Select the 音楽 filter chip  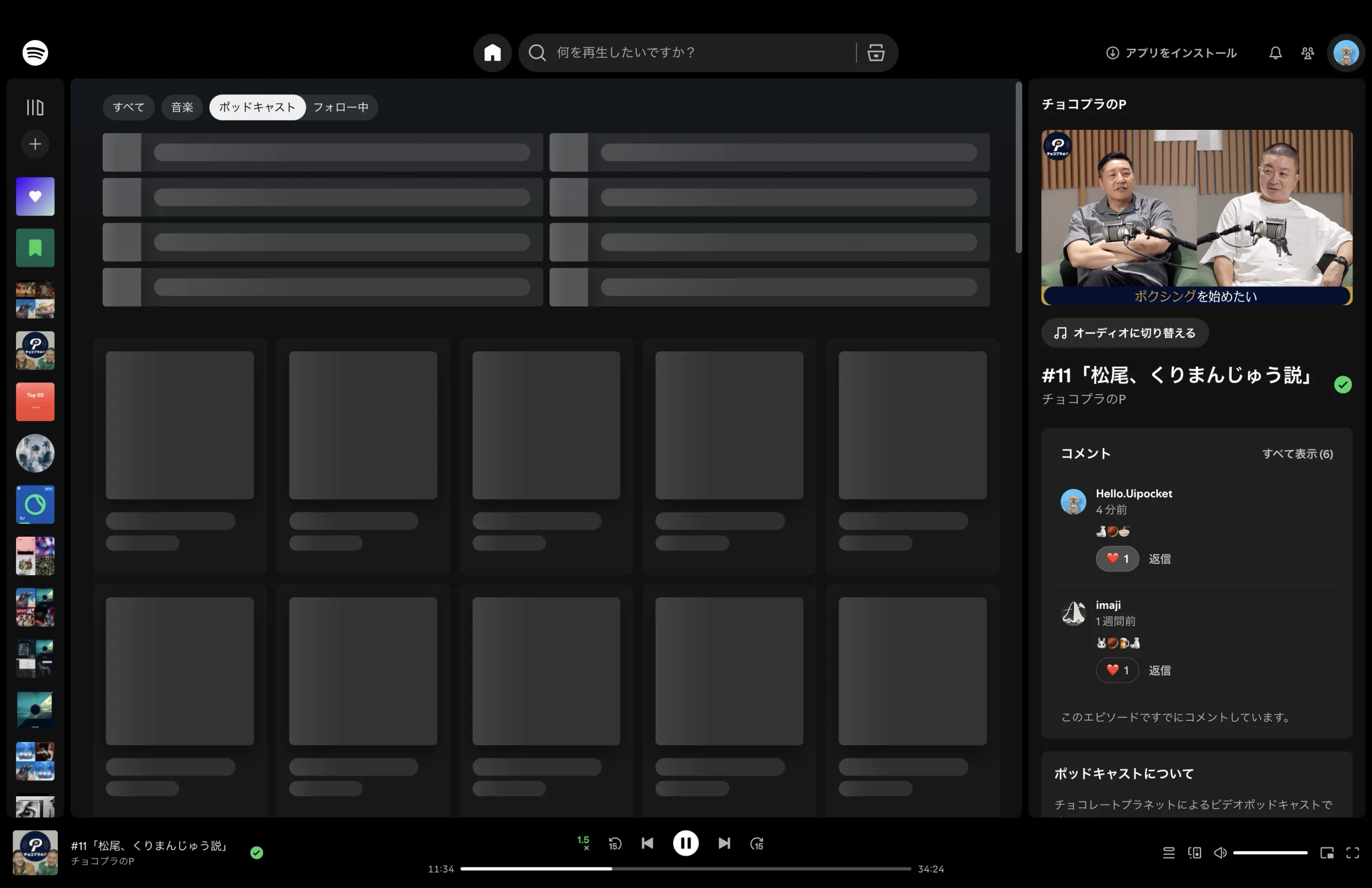tap(182, 107)
